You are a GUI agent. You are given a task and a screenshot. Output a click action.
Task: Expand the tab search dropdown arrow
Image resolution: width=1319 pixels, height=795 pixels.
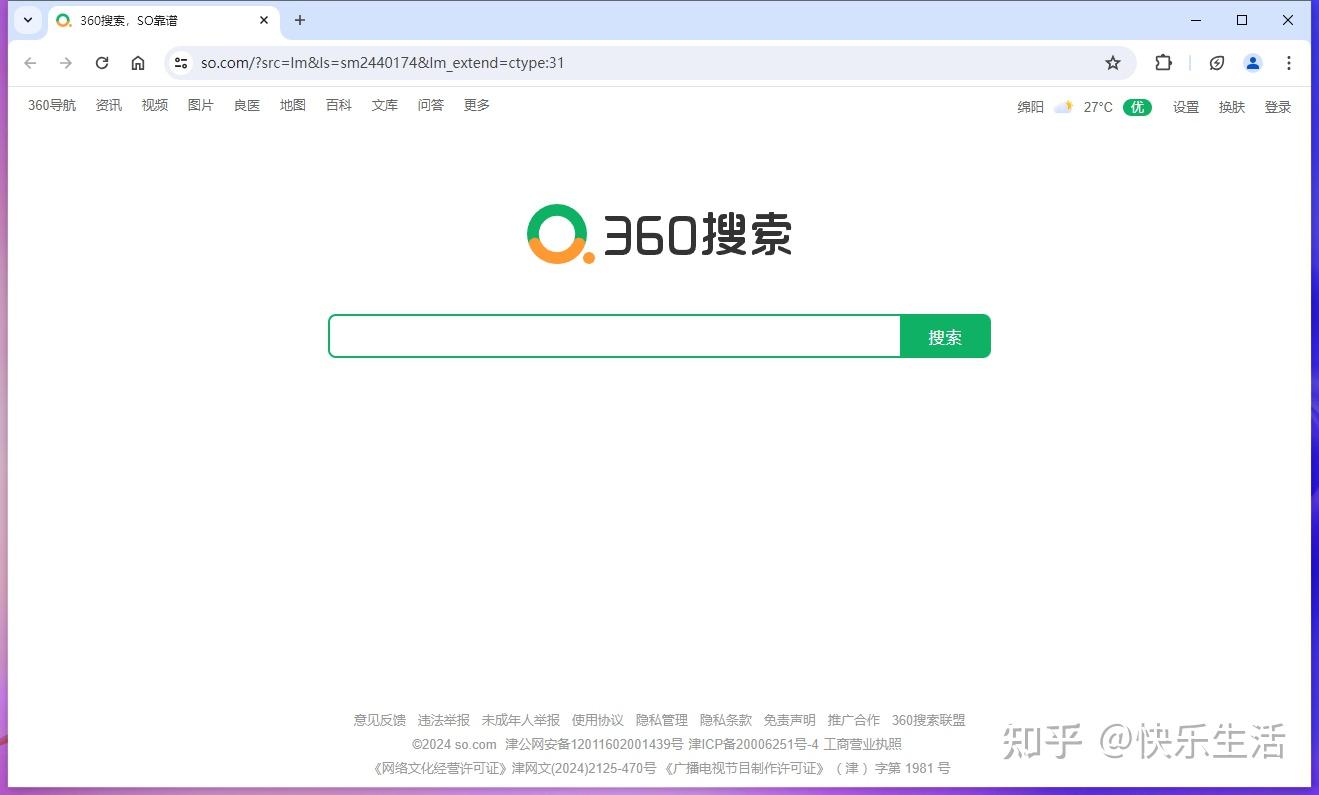pos(28,20)
